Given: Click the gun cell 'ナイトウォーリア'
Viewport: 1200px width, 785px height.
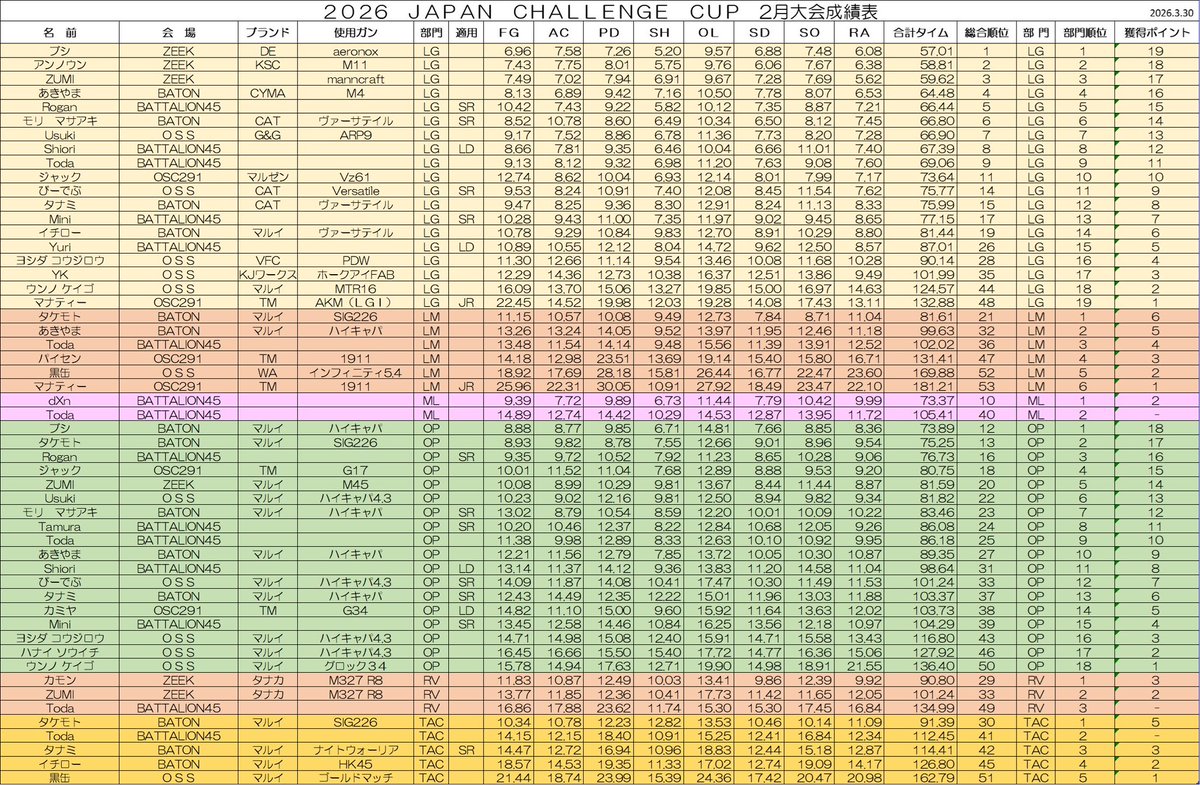Looking at the screenshot, I should point(357,749).
